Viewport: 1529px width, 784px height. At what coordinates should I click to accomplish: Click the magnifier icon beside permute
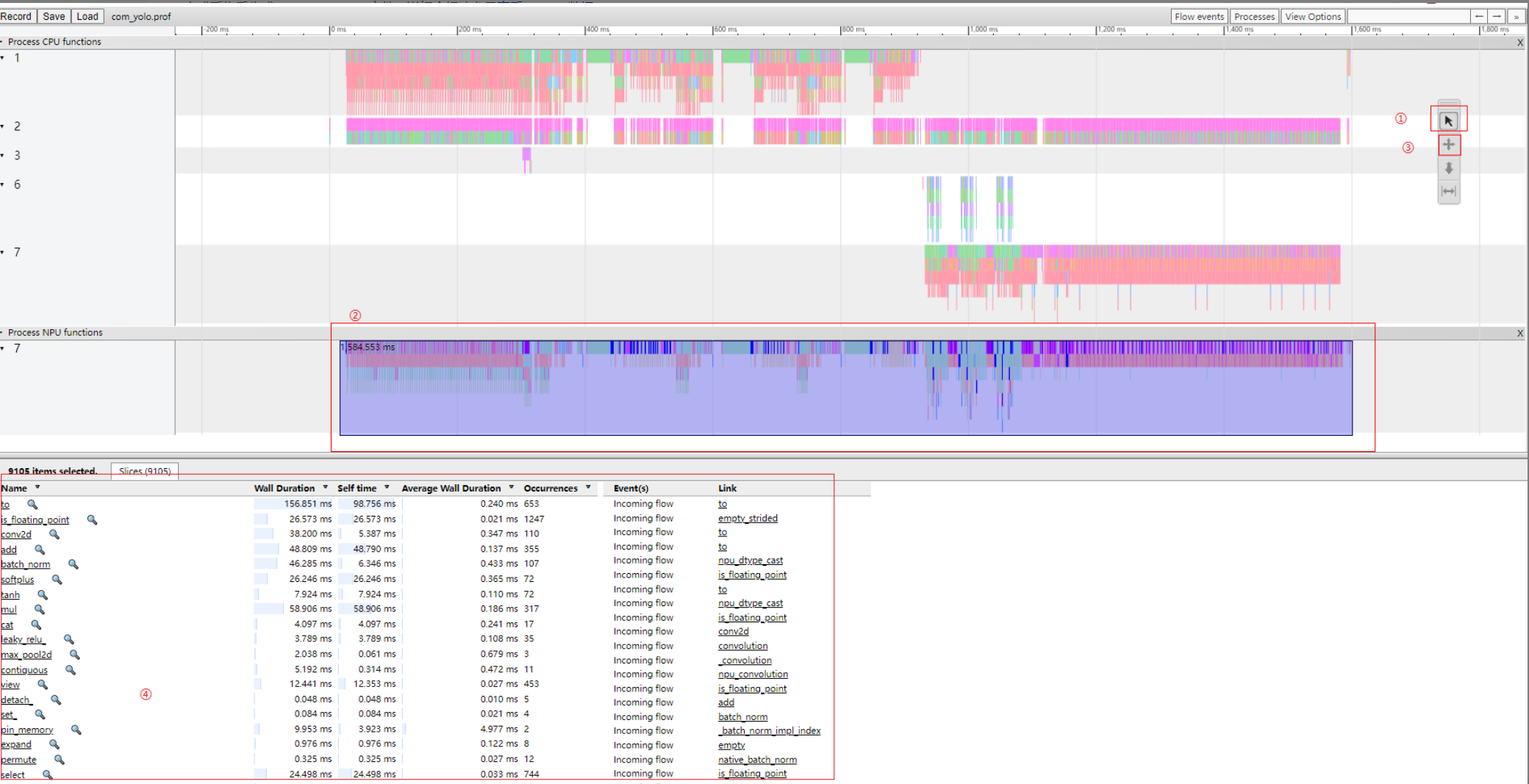pyautogui.click(x=59, y=759)
